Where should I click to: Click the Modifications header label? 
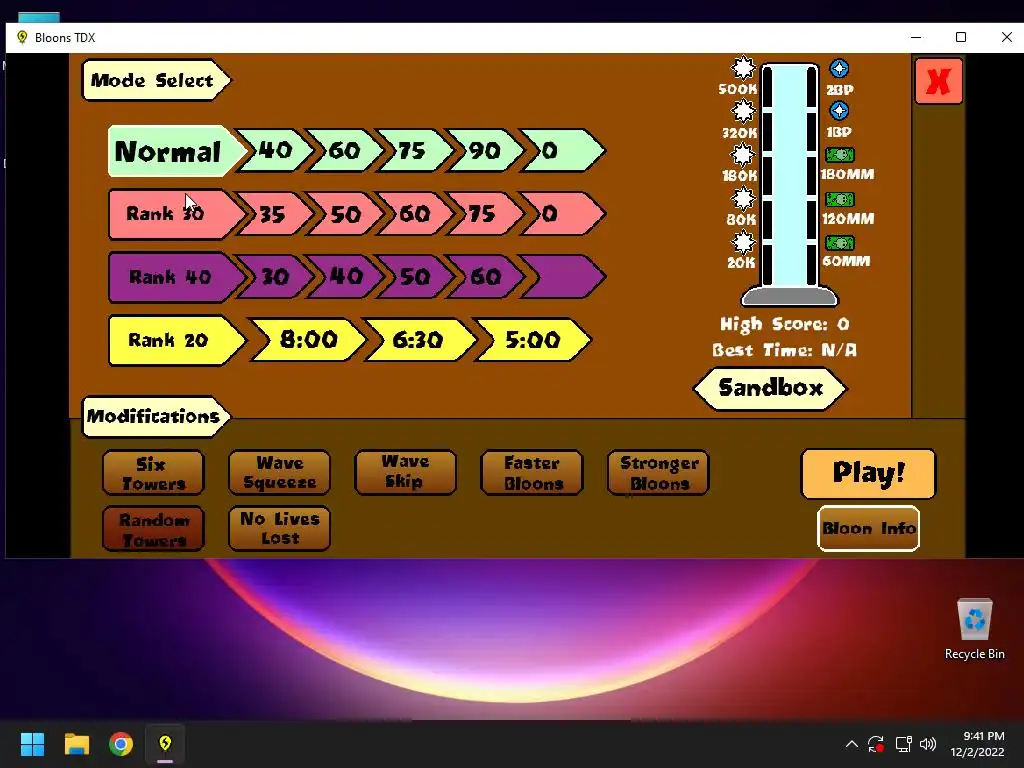tap(155, 416)
